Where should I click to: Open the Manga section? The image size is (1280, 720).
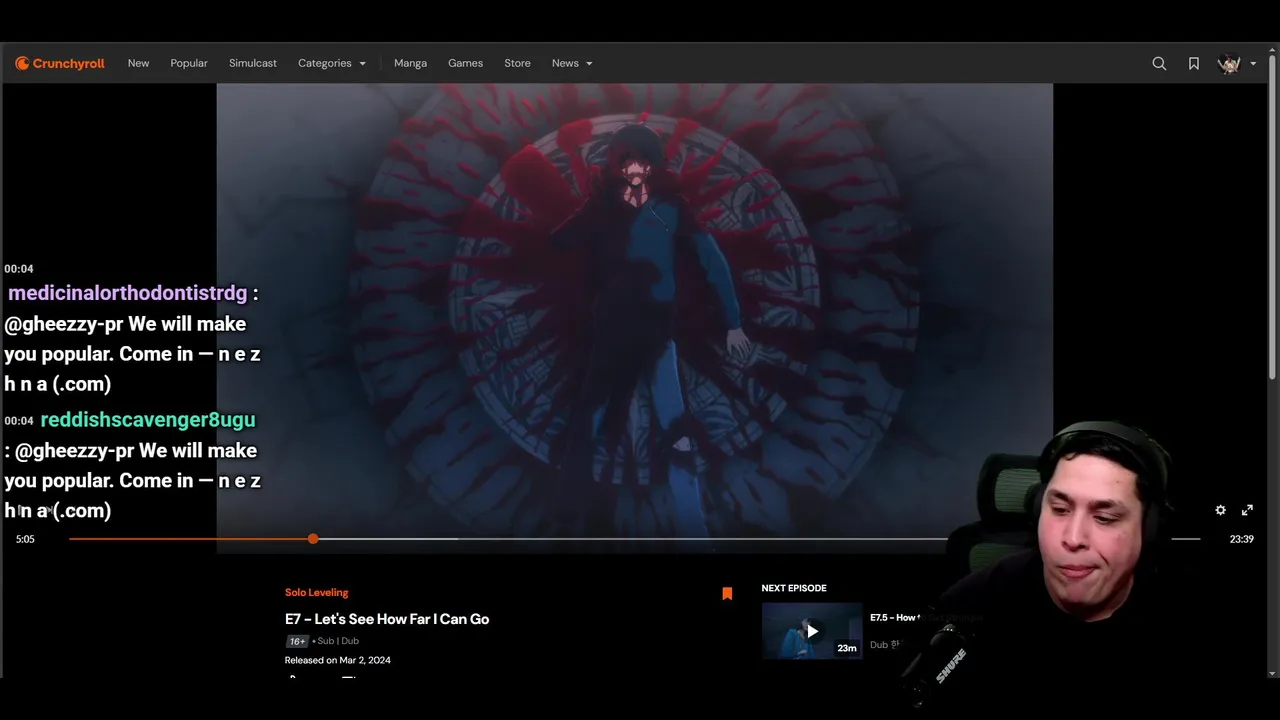click(x=410, y=63)
